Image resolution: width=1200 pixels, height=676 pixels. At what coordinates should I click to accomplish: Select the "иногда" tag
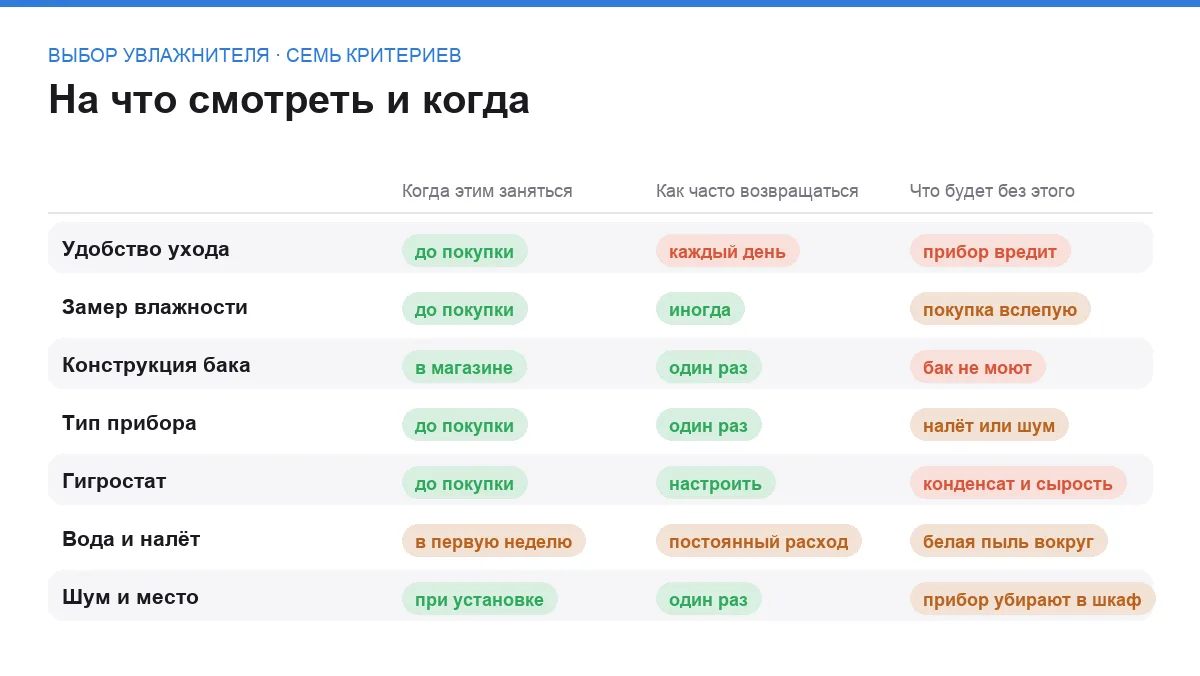point(700,309)
